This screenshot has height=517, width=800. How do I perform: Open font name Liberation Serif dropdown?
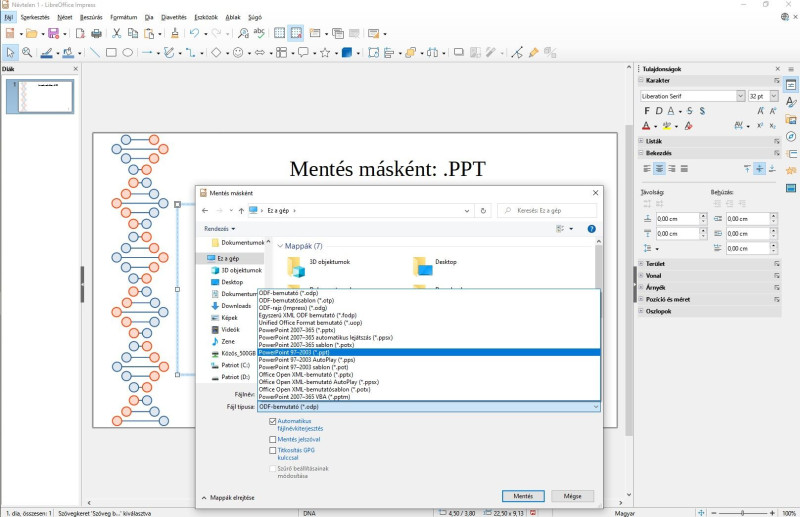point(740,96)
